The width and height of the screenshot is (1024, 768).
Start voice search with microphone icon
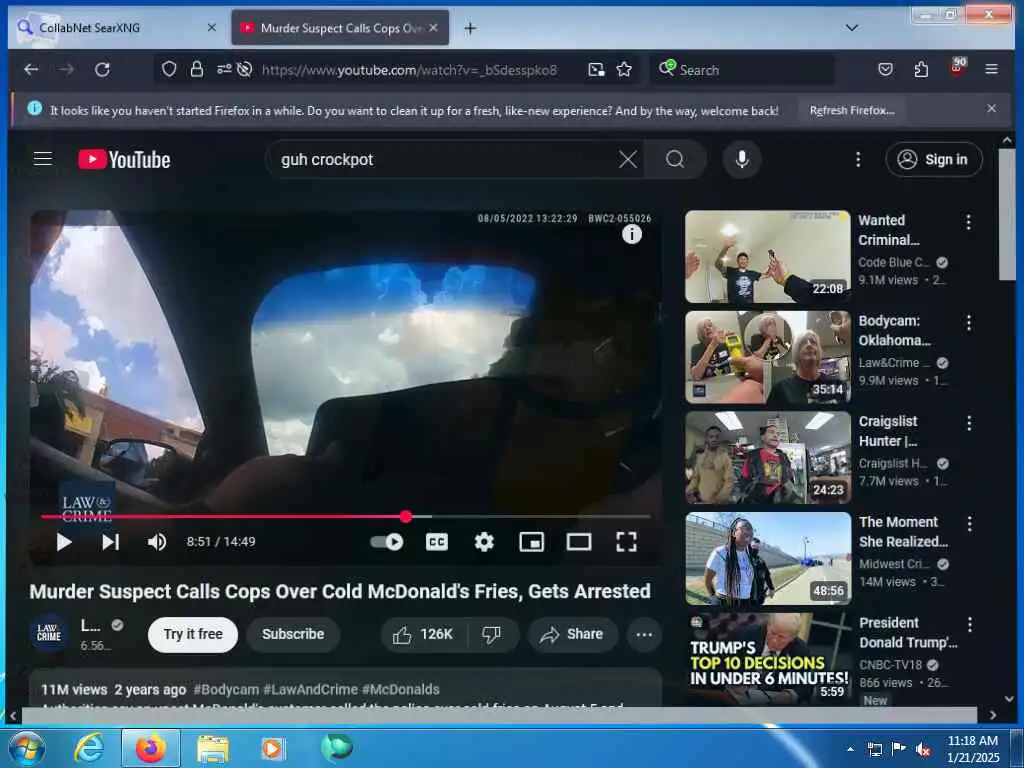(742, 159)
